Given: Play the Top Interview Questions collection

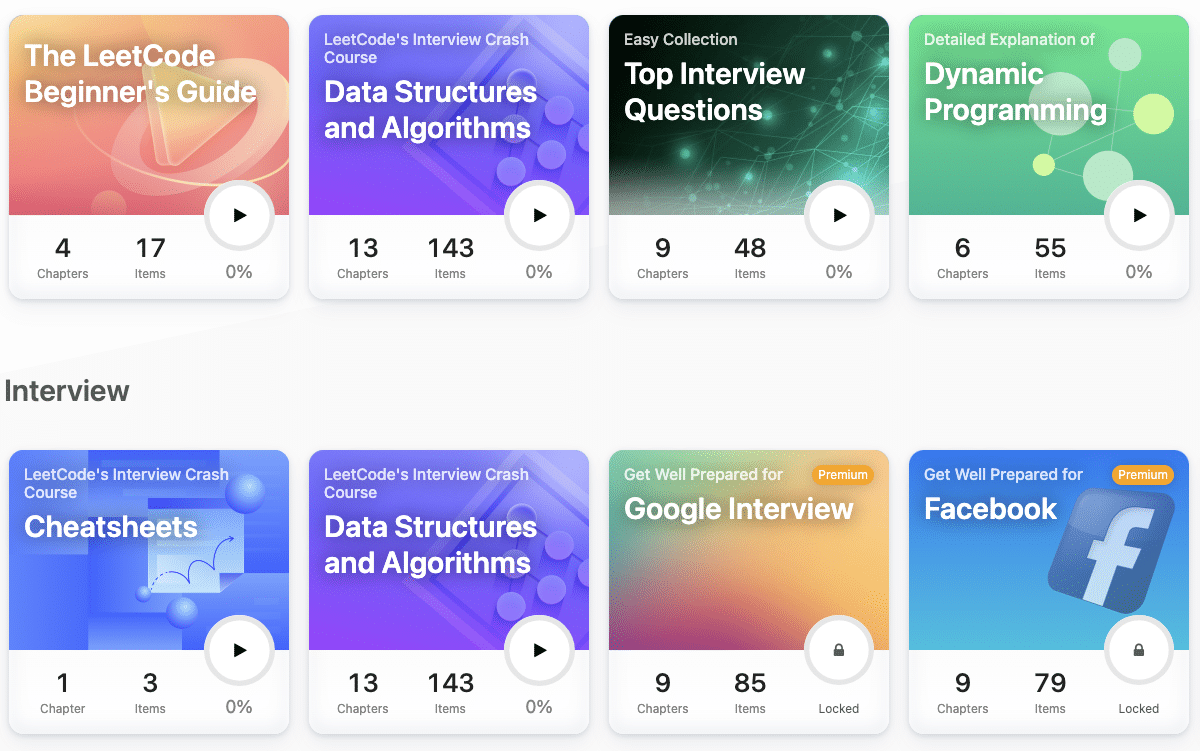Looking at the screenshot, I should click(x=839, y=215).
